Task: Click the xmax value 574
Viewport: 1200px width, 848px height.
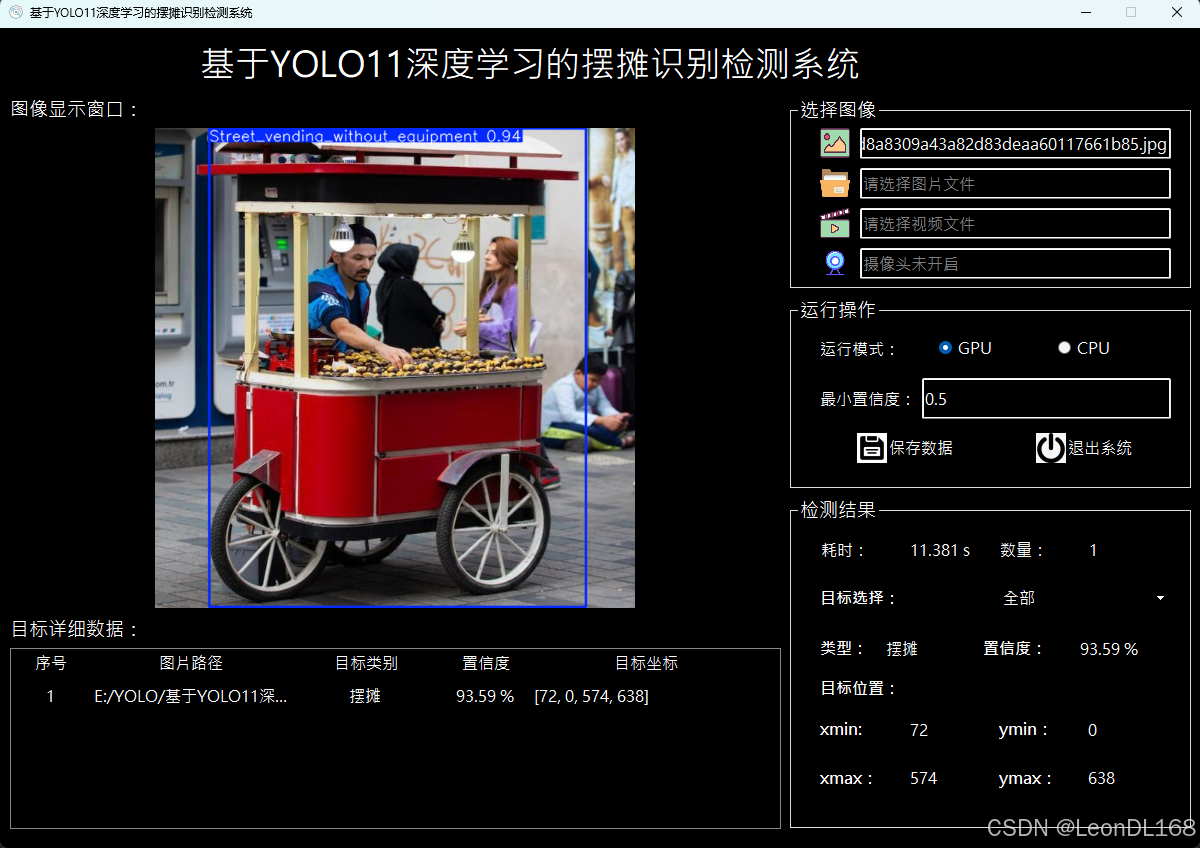Action: click(924, 778)
